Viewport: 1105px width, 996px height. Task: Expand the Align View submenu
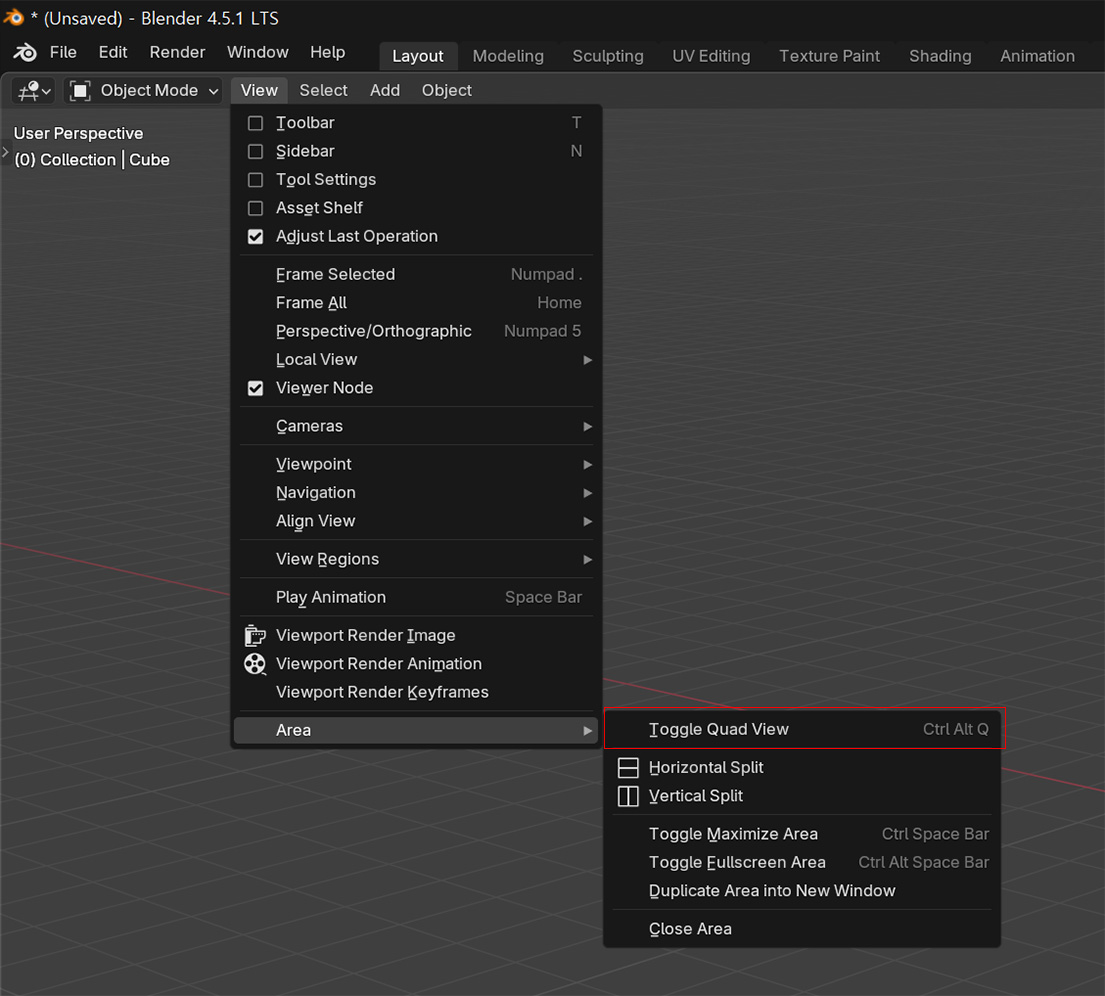pos(416,521)
